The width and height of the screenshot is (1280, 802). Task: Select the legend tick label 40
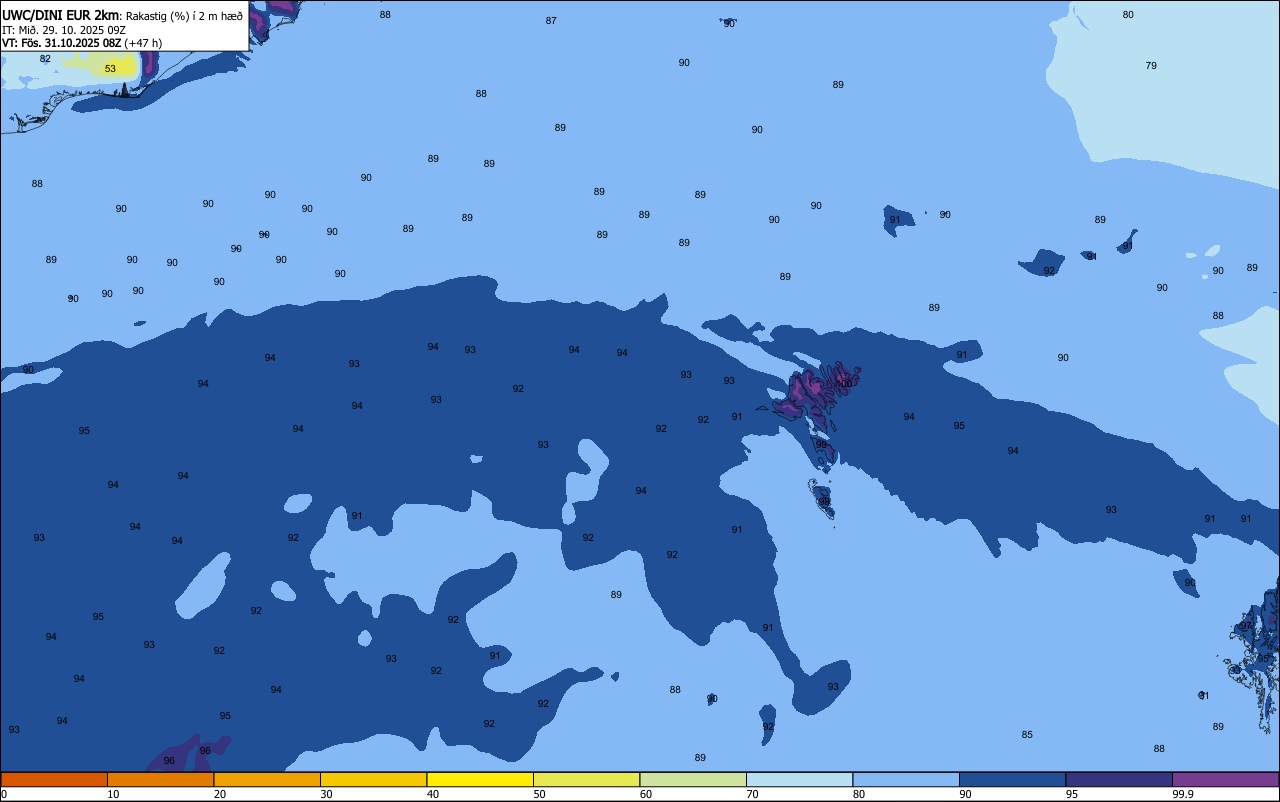(x=433, y=794)
